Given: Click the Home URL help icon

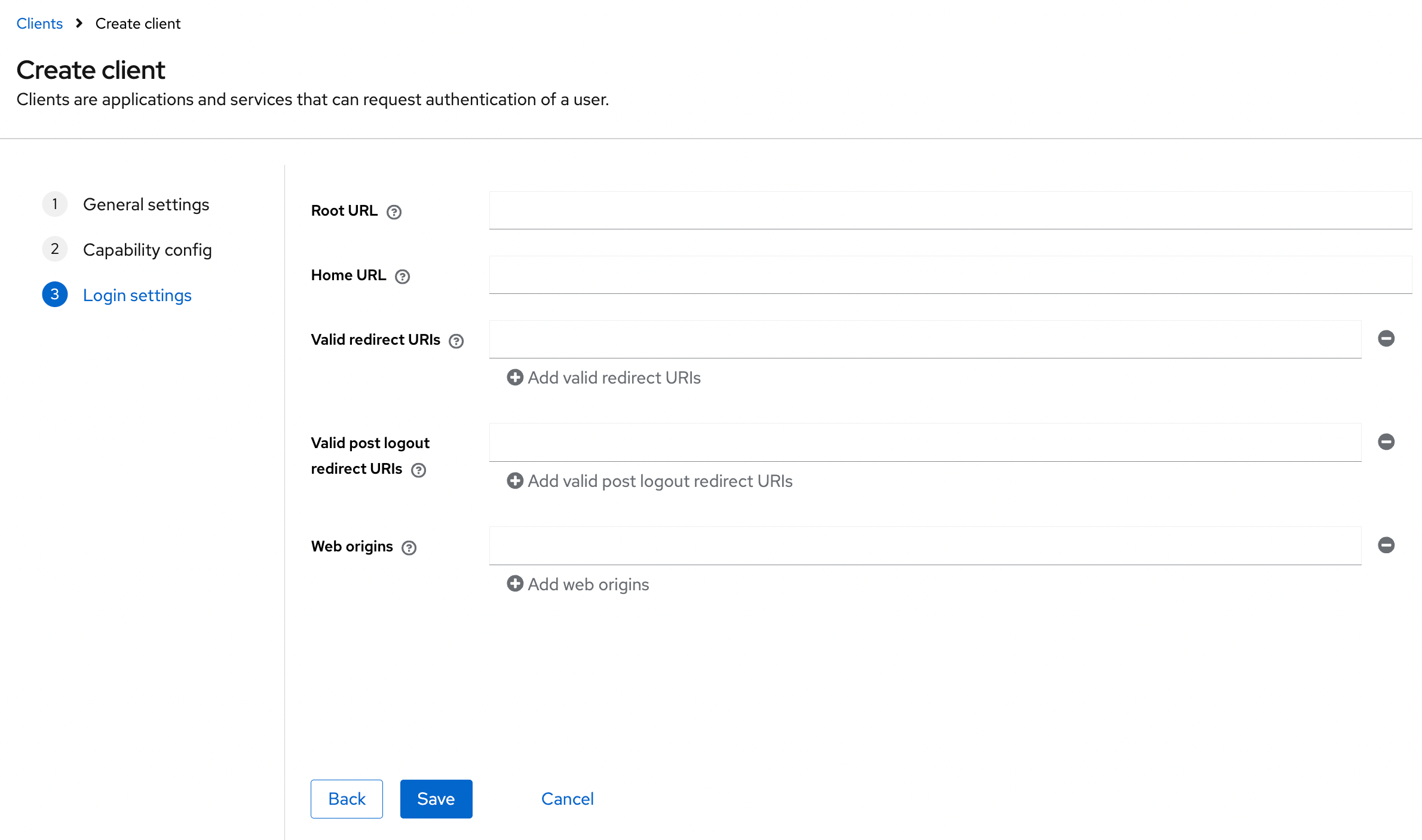Looking at the screenshot, I should [x=402, y=277].
